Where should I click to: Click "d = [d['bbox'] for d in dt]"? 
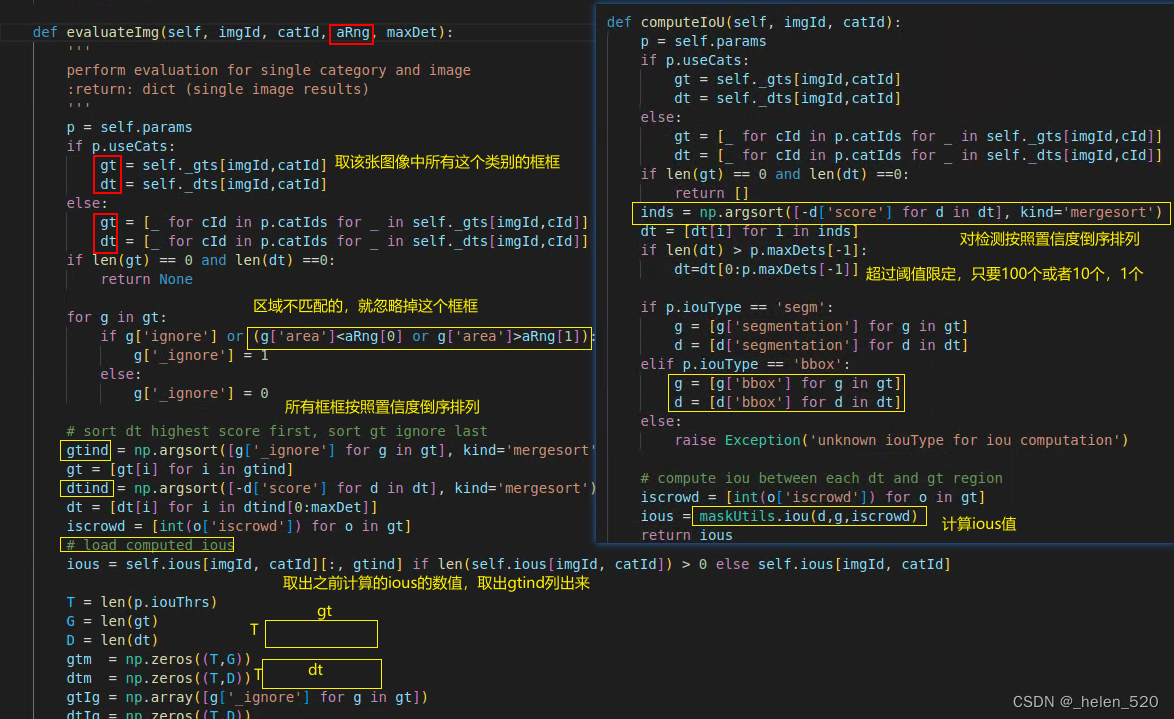click(787, 402)
